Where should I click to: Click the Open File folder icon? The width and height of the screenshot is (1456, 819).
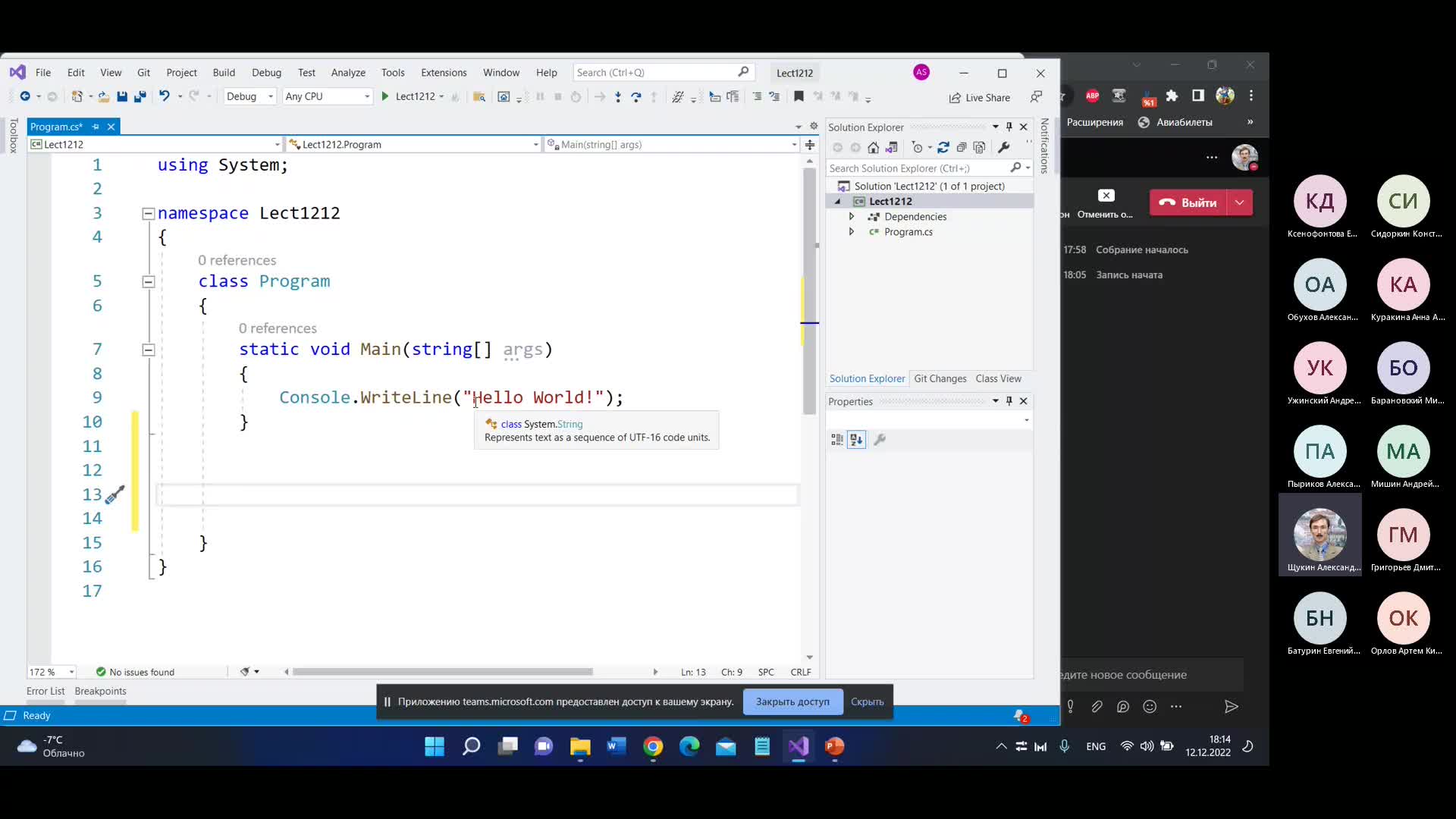104,96
